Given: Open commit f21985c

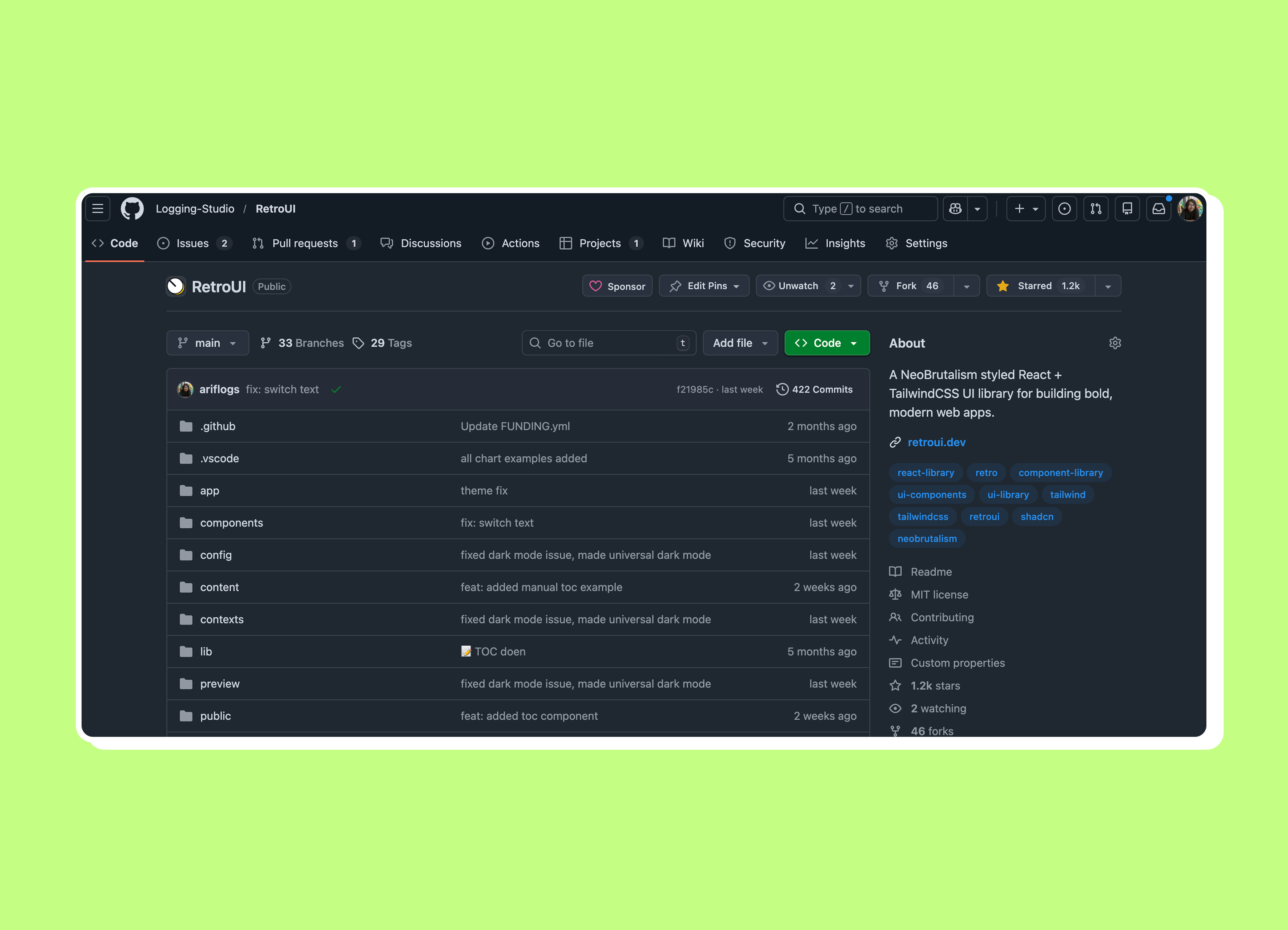Looking at the screenshot, I should coord(694,390).
